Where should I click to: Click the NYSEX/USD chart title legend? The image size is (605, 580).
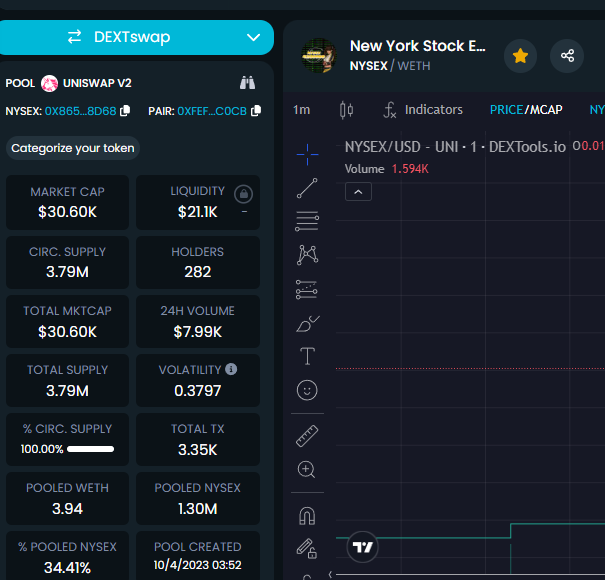tap(455, 147)
